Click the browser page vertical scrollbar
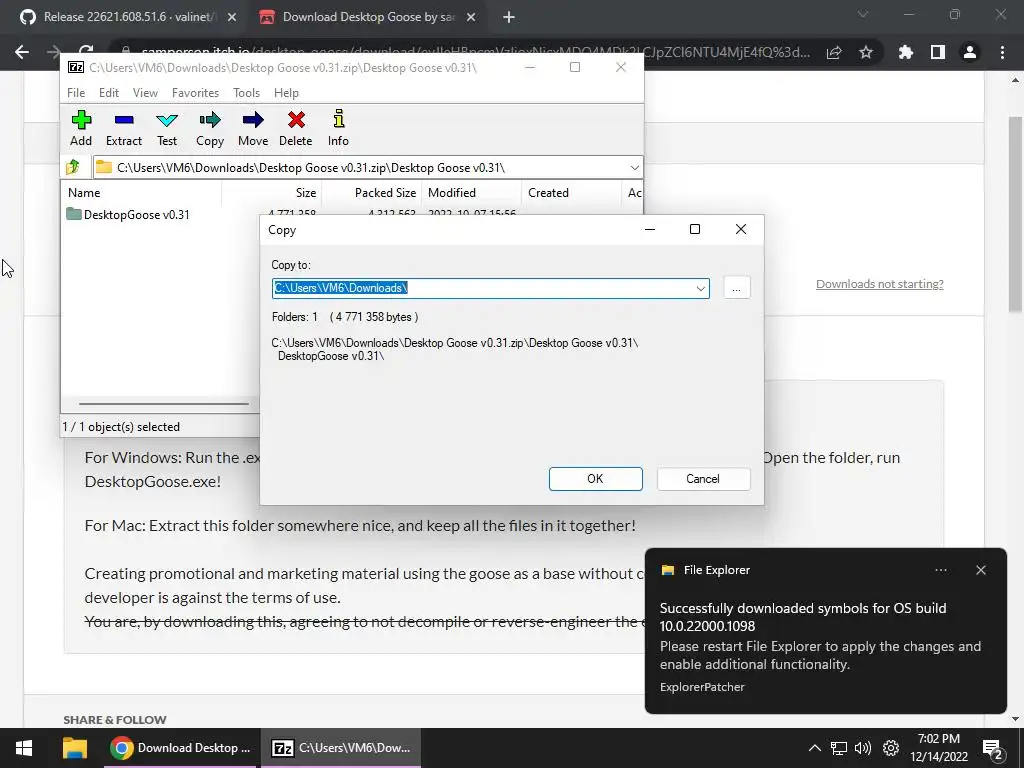The width and height of the screenshot is (1024, 768). tap(1016, 214)
